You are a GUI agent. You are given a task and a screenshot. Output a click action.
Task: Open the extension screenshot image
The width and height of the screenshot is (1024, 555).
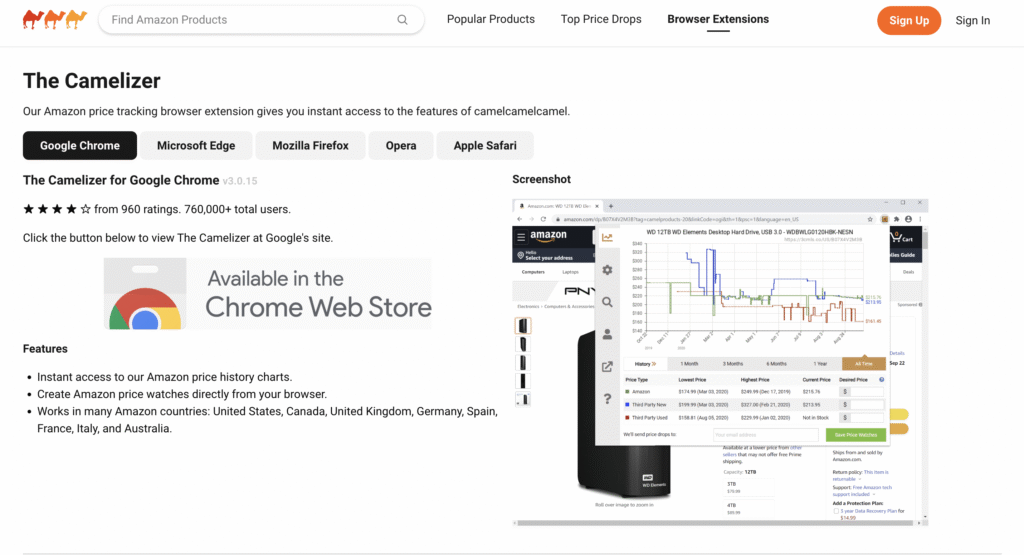[720, 362]
